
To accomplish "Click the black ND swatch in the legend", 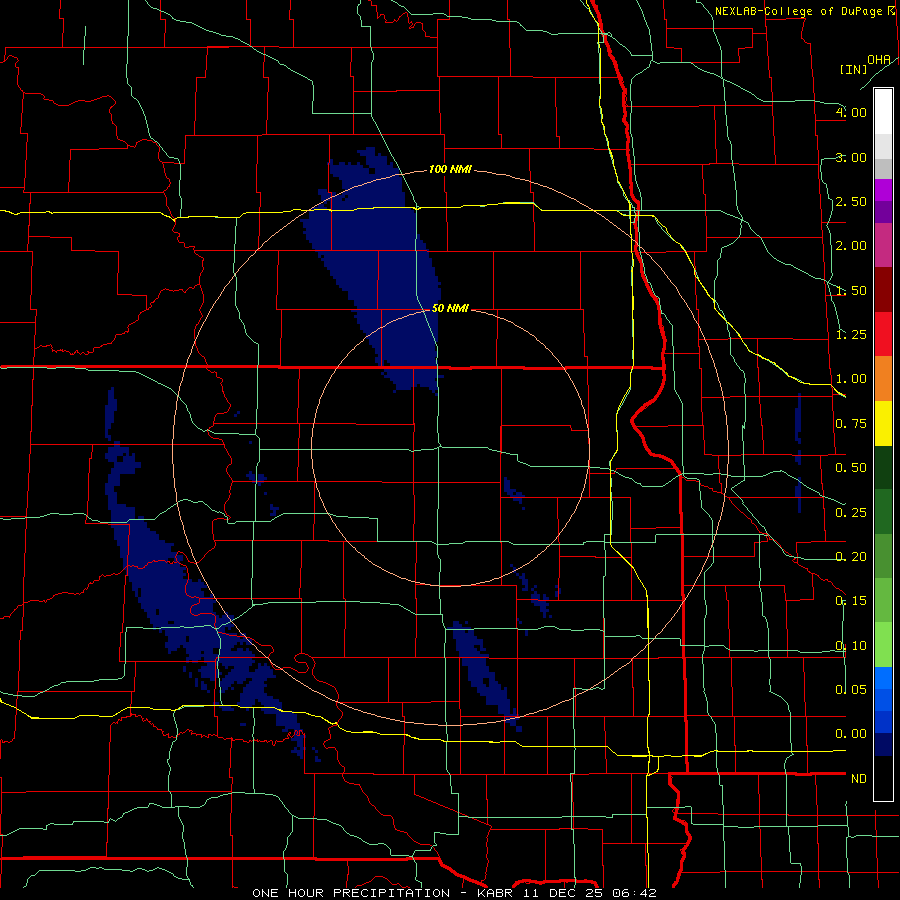I will pos(883,778).
